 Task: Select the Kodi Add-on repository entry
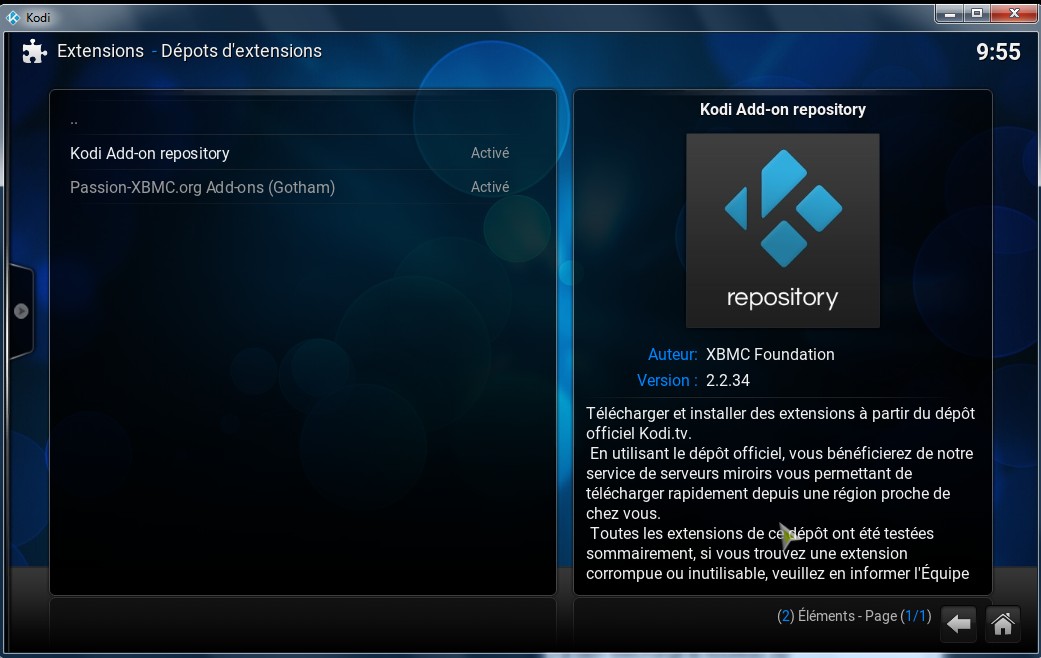click(x=303, y=153)
